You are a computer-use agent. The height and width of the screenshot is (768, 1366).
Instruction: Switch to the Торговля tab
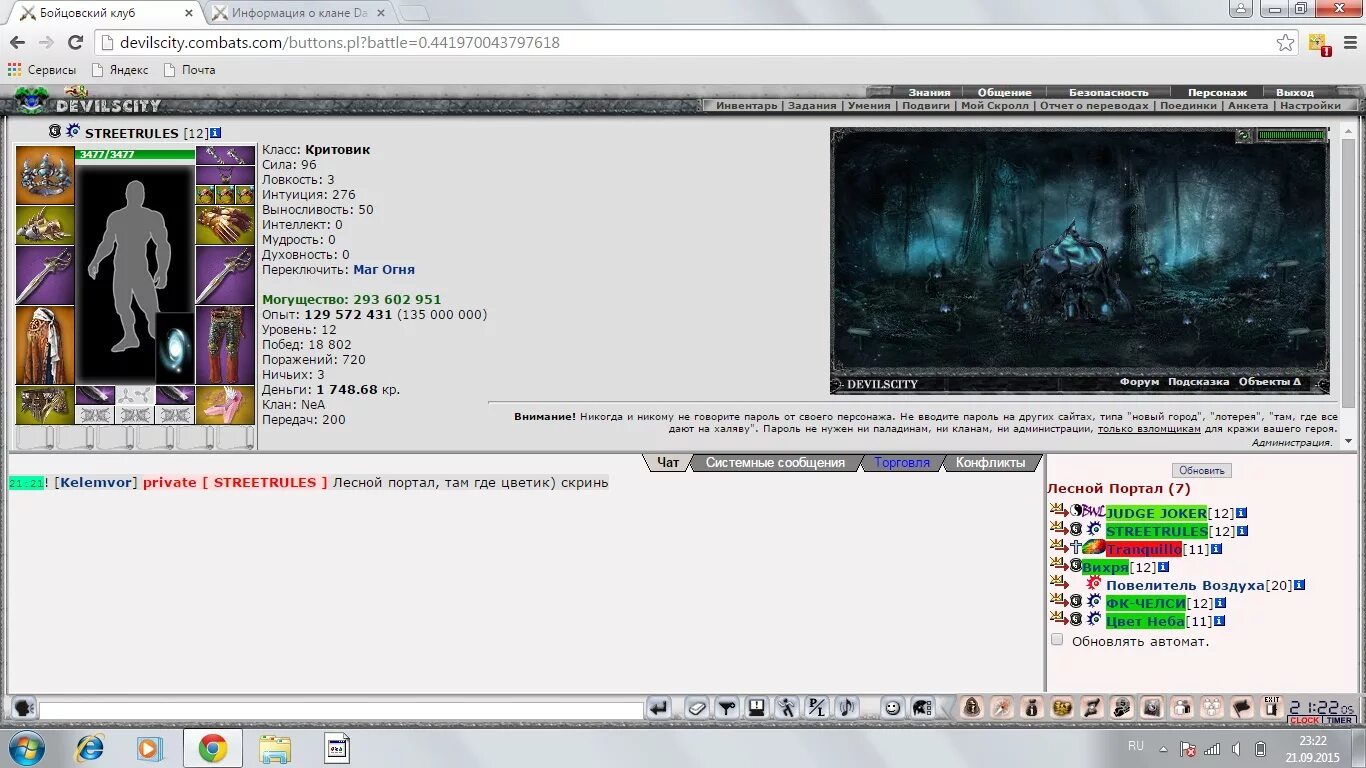tap(902, 463)
